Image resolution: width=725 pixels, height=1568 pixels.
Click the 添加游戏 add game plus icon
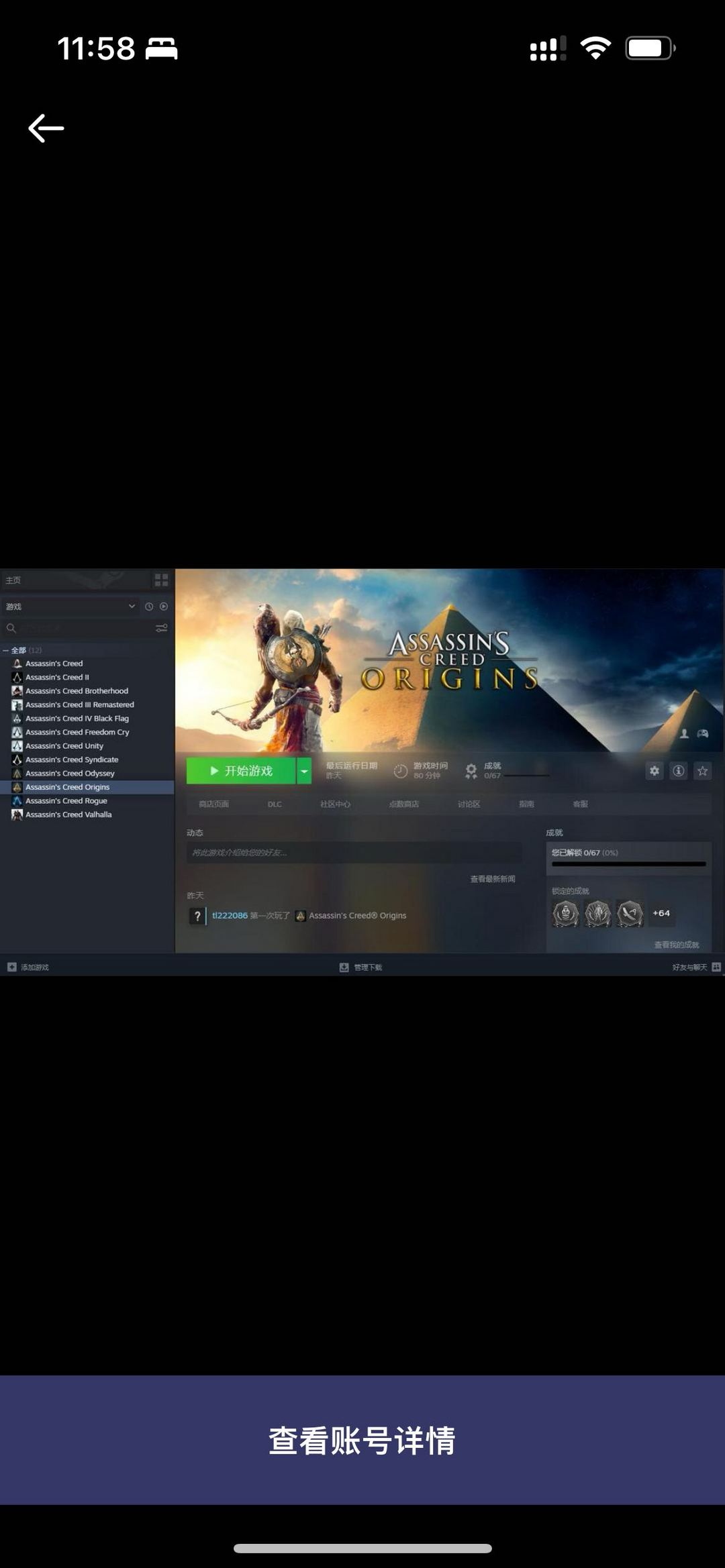pyautogui.click(x=11, y=967)
